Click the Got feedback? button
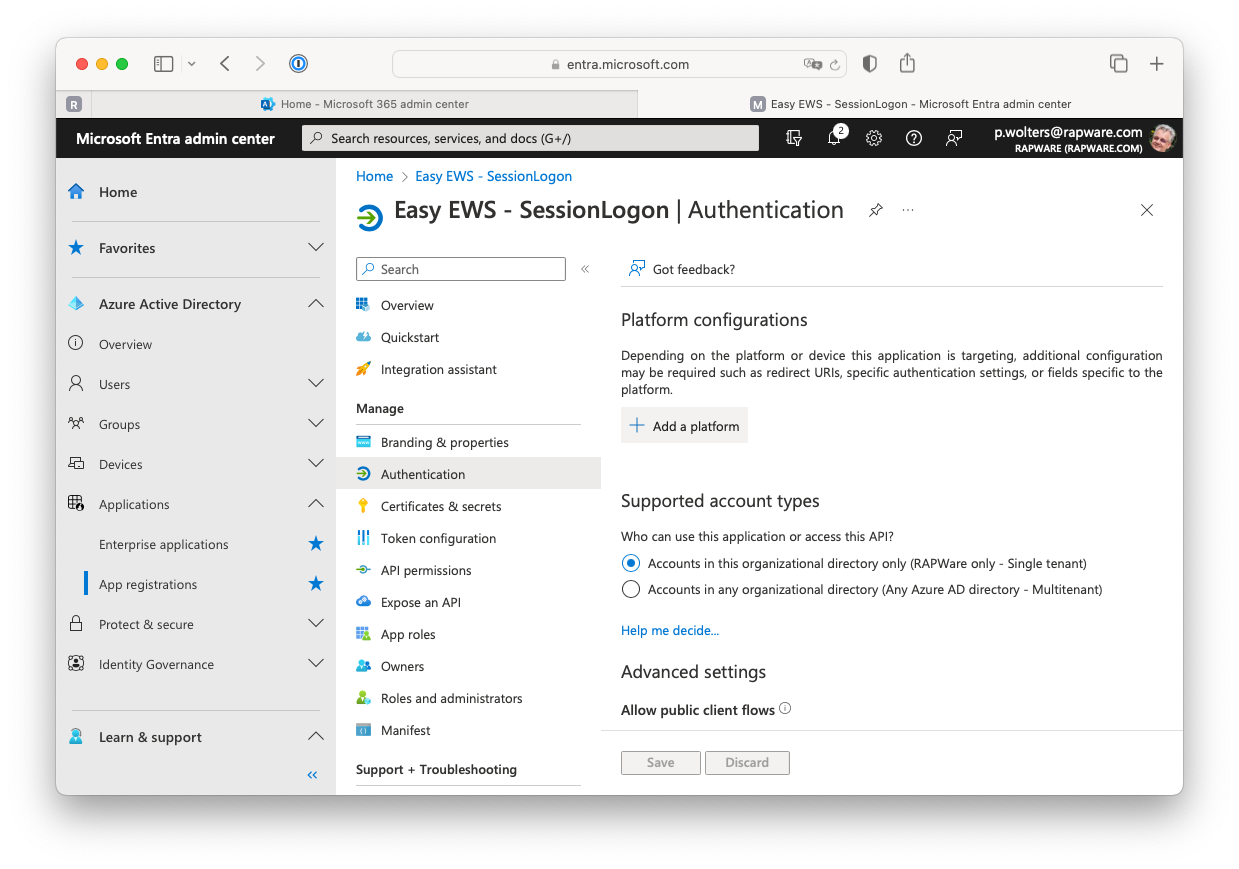The width and height of the screenshot is (1239, 869). pyautogui.click(x=681, y=269)
